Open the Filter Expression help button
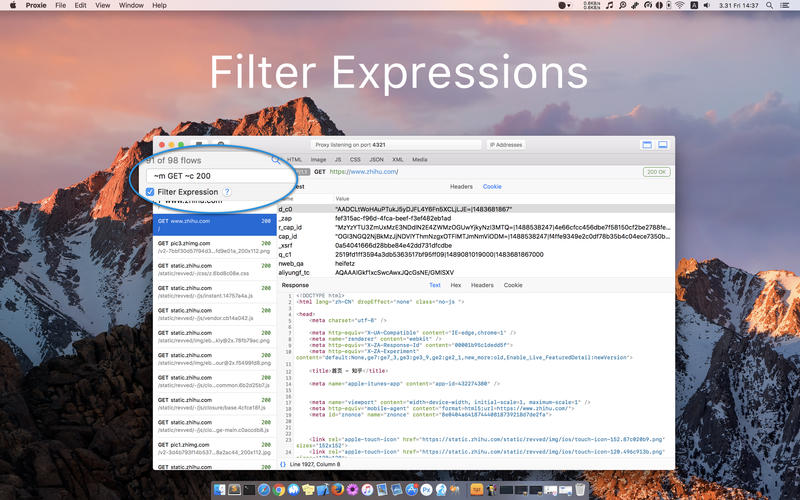 [227, 192]
